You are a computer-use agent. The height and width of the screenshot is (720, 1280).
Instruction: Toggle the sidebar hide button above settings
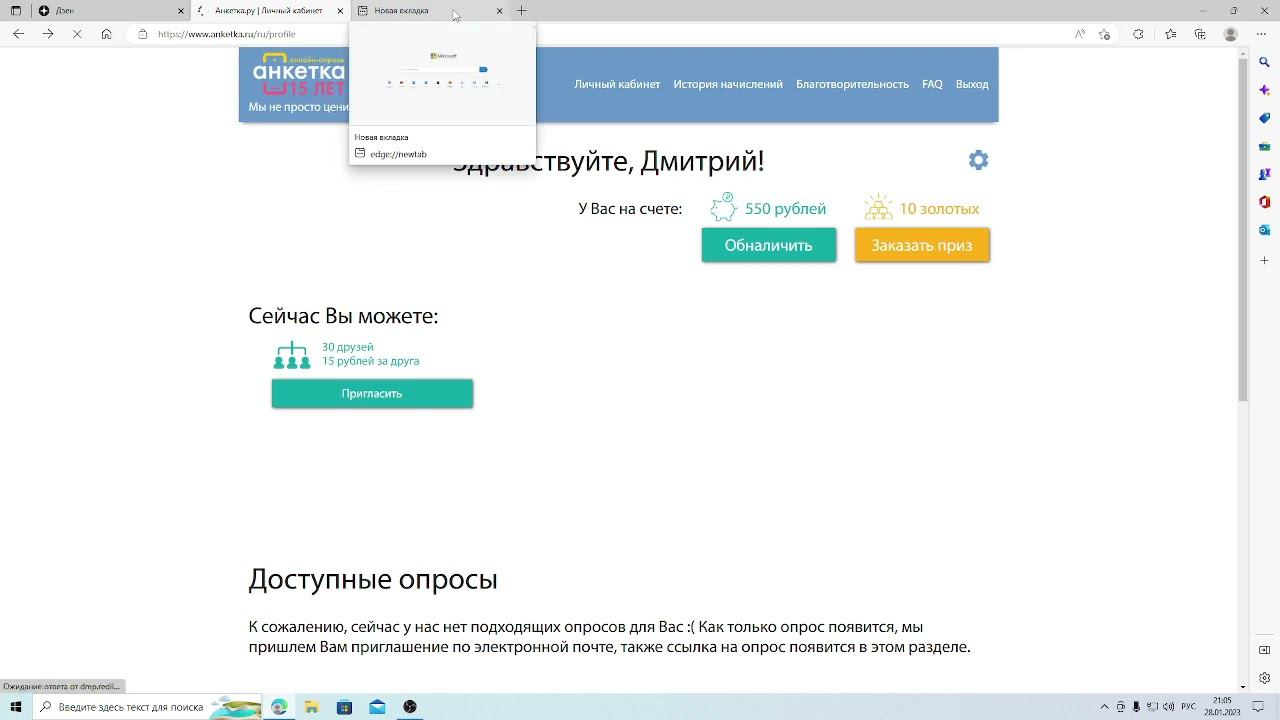(x=1264, y=650)
